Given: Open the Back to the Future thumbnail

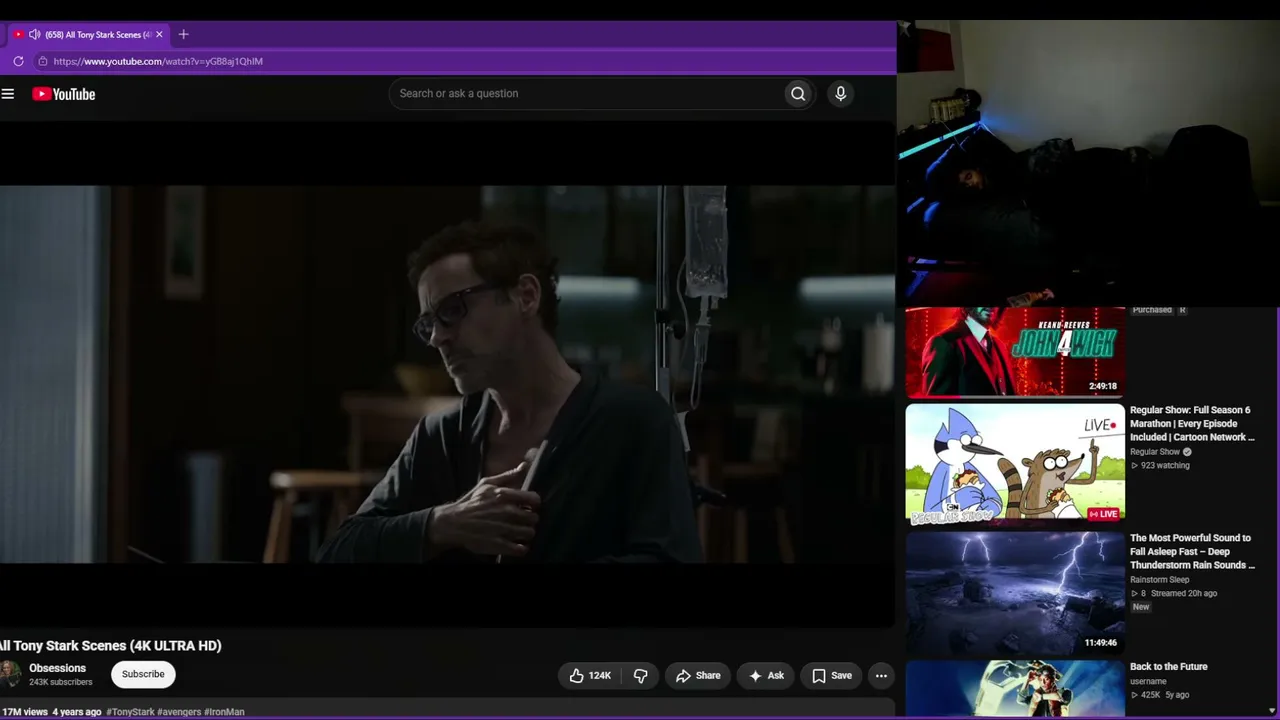Looking at the screenshot, I should pos(1015,689).
